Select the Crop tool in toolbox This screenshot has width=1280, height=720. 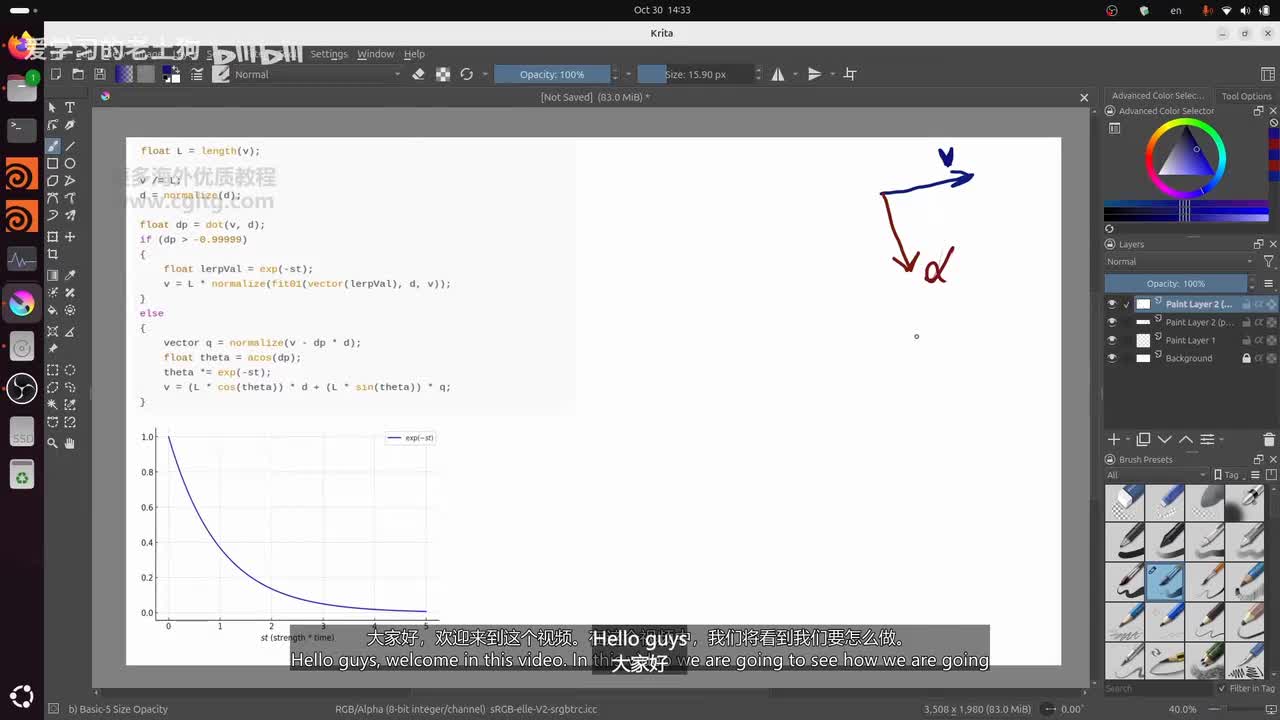tap(53, 254)
